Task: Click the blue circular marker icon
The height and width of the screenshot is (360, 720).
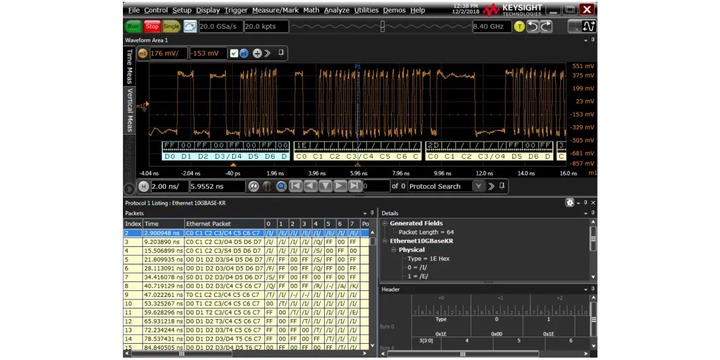Action: [x=281, y=186]
